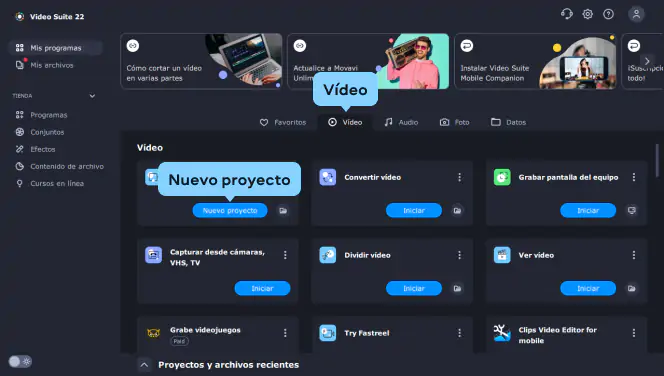
Task: Open options menu for Convertir vídeo
Action: [x=459, y=177]
